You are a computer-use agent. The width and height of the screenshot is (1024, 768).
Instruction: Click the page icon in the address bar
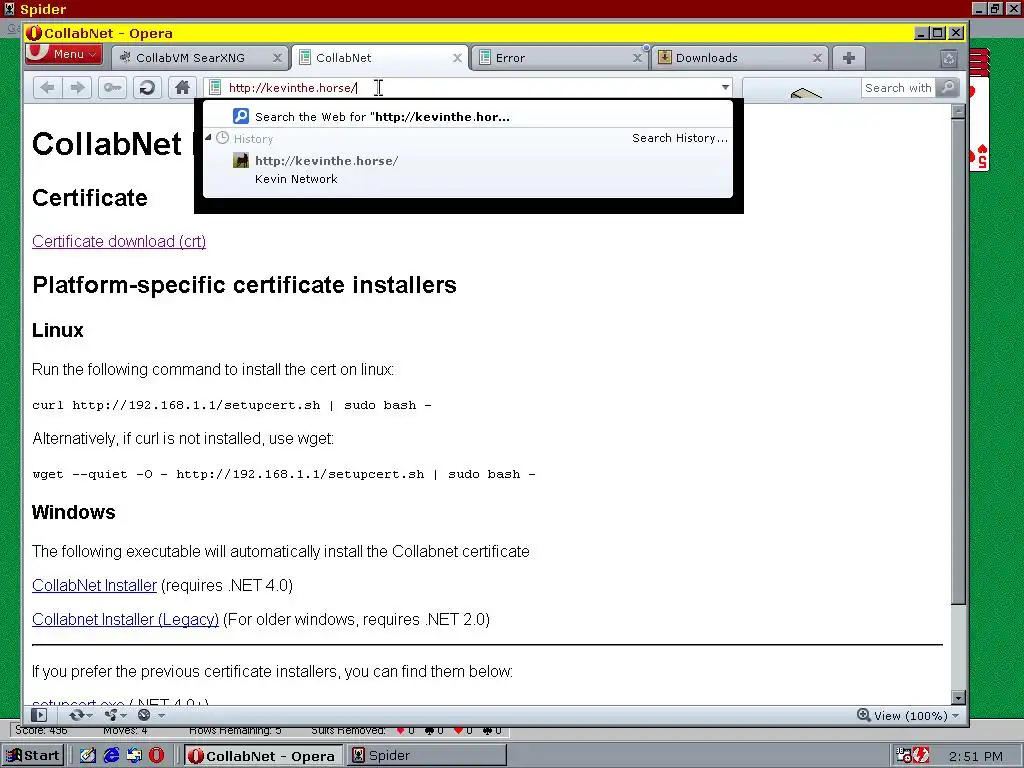216,88
